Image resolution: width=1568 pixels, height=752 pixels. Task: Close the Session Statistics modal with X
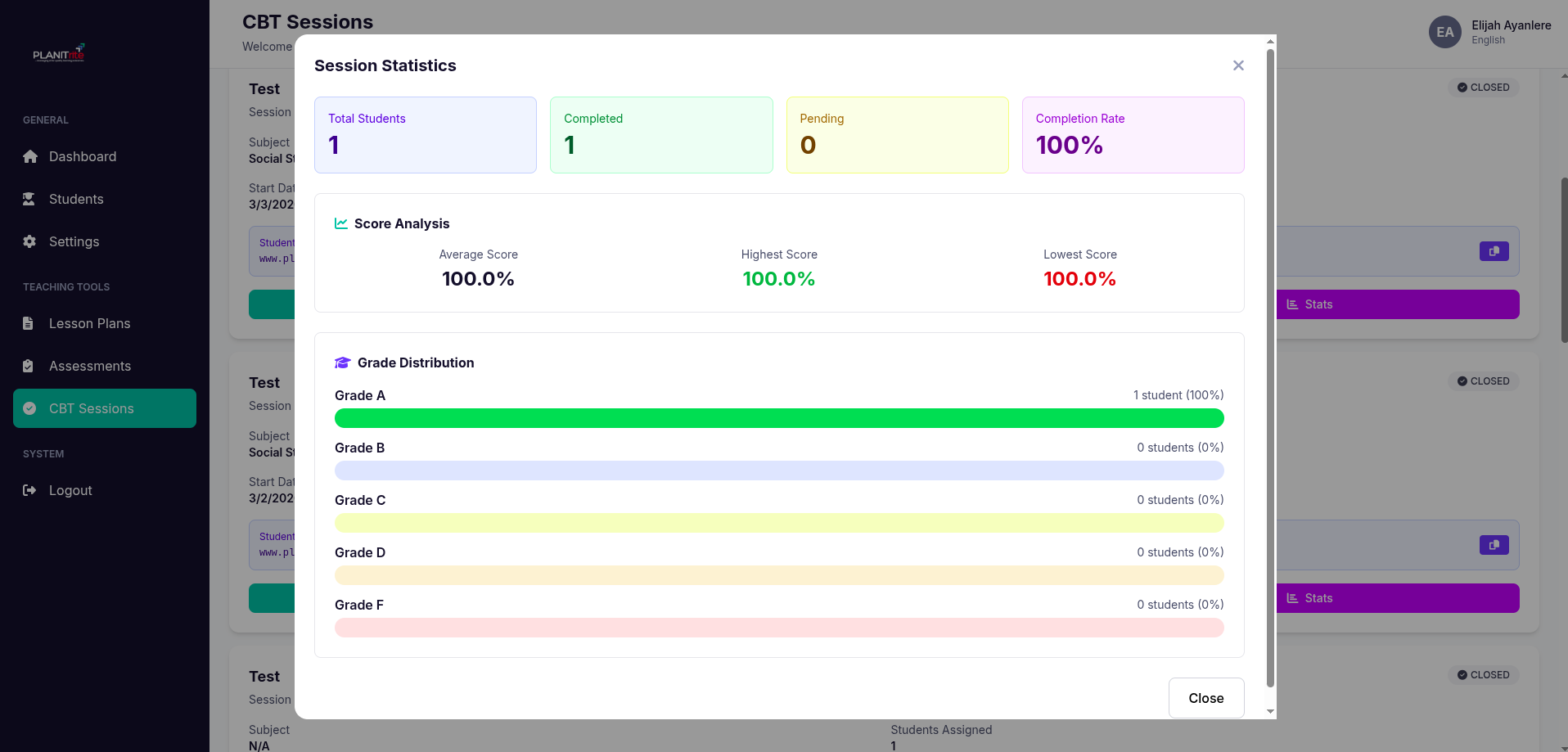pyautogui.click(x=1238, y=65)
